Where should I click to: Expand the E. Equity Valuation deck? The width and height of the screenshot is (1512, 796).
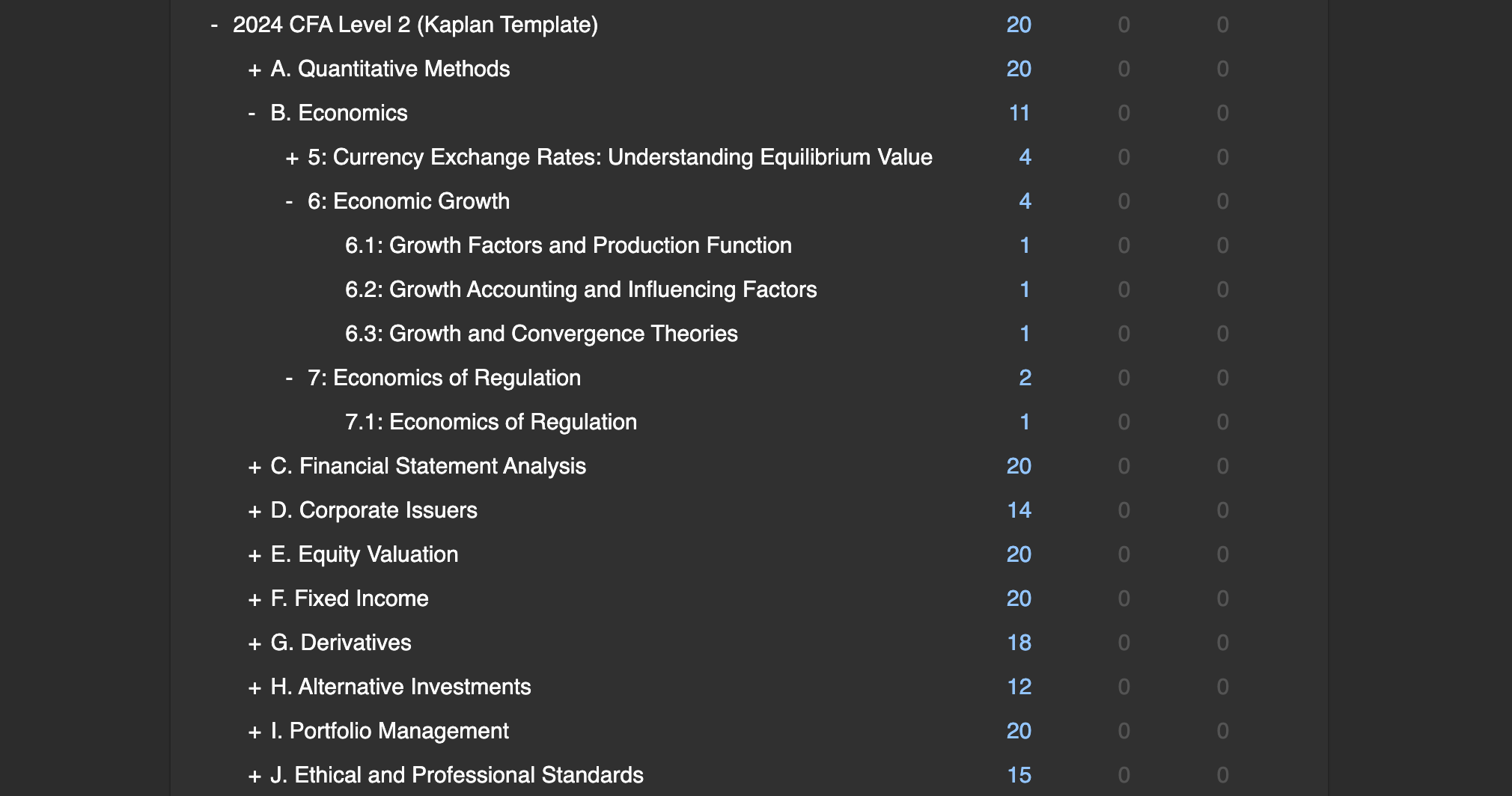pos(254,555)
